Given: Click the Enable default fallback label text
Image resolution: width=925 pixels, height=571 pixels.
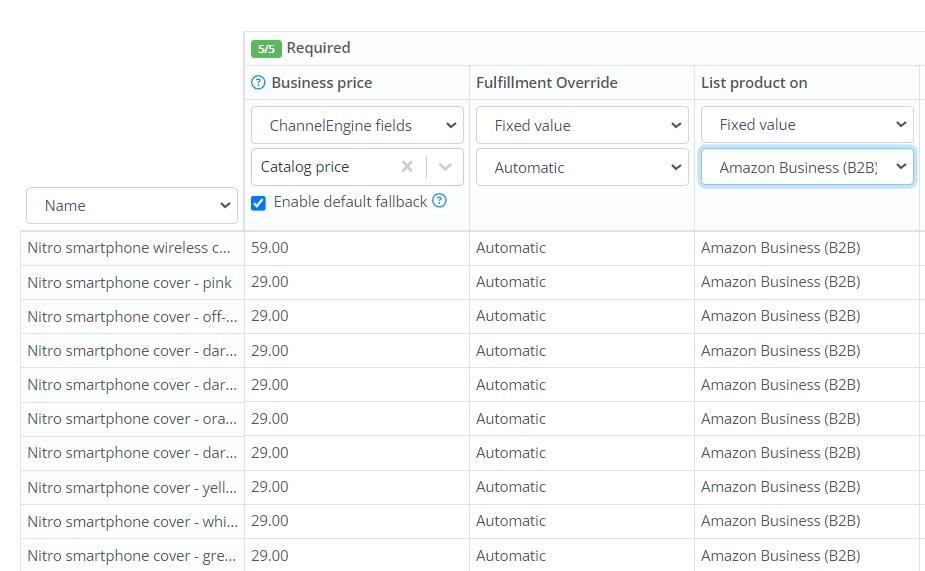Looking at the screenshot, I should click(x=350, y=202).
